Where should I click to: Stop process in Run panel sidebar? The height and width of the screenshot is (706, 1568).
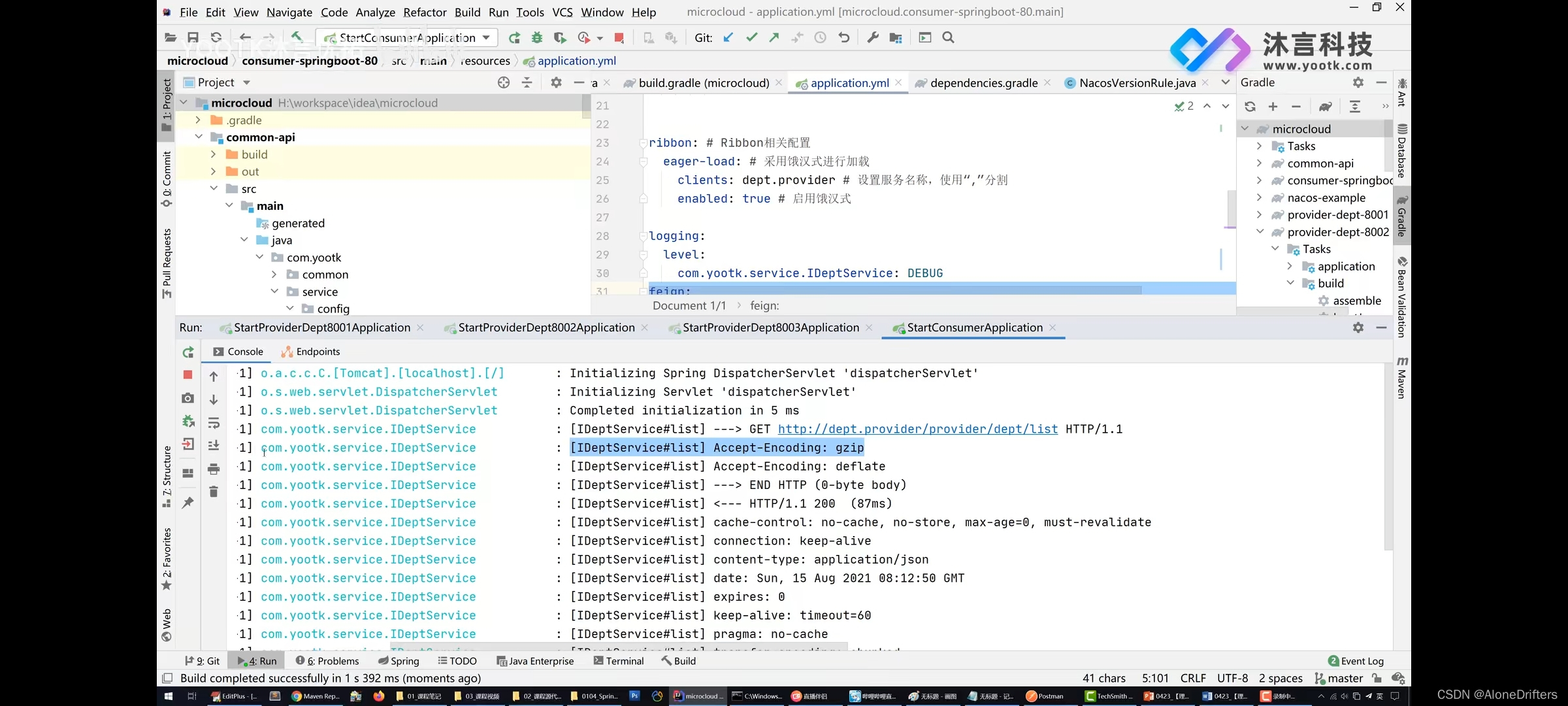pyautogui.click(x=188, y=375)
